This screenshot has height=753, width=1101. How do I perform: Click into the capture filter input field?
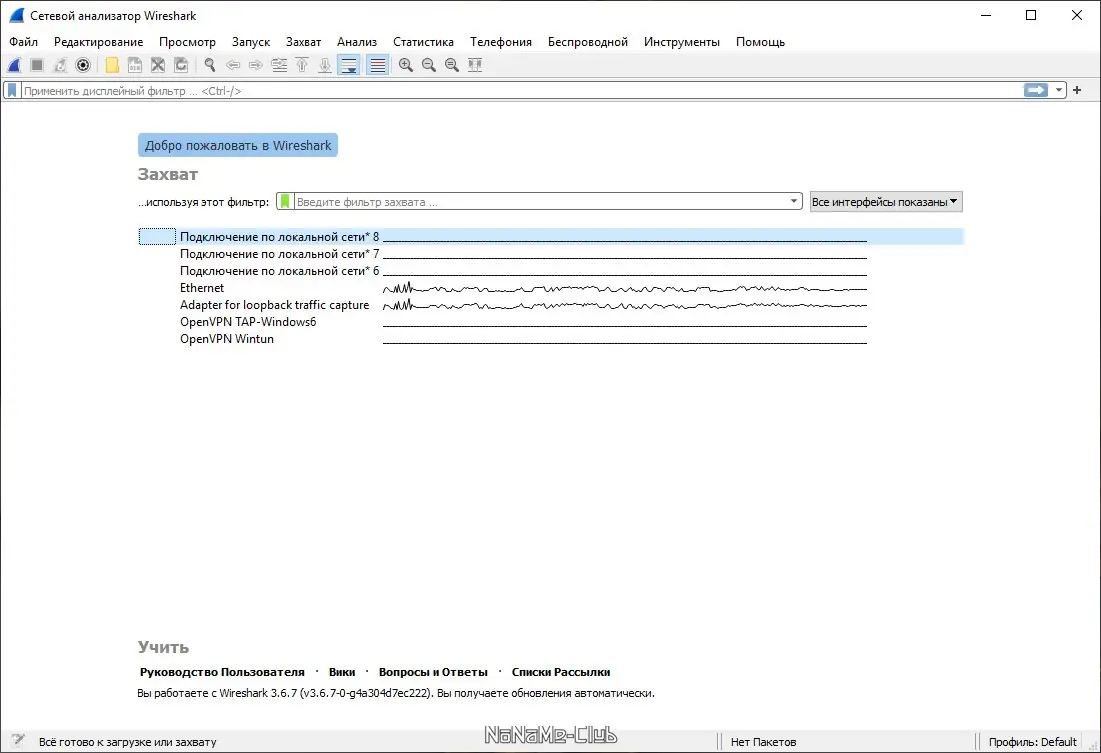click(540, 202)
